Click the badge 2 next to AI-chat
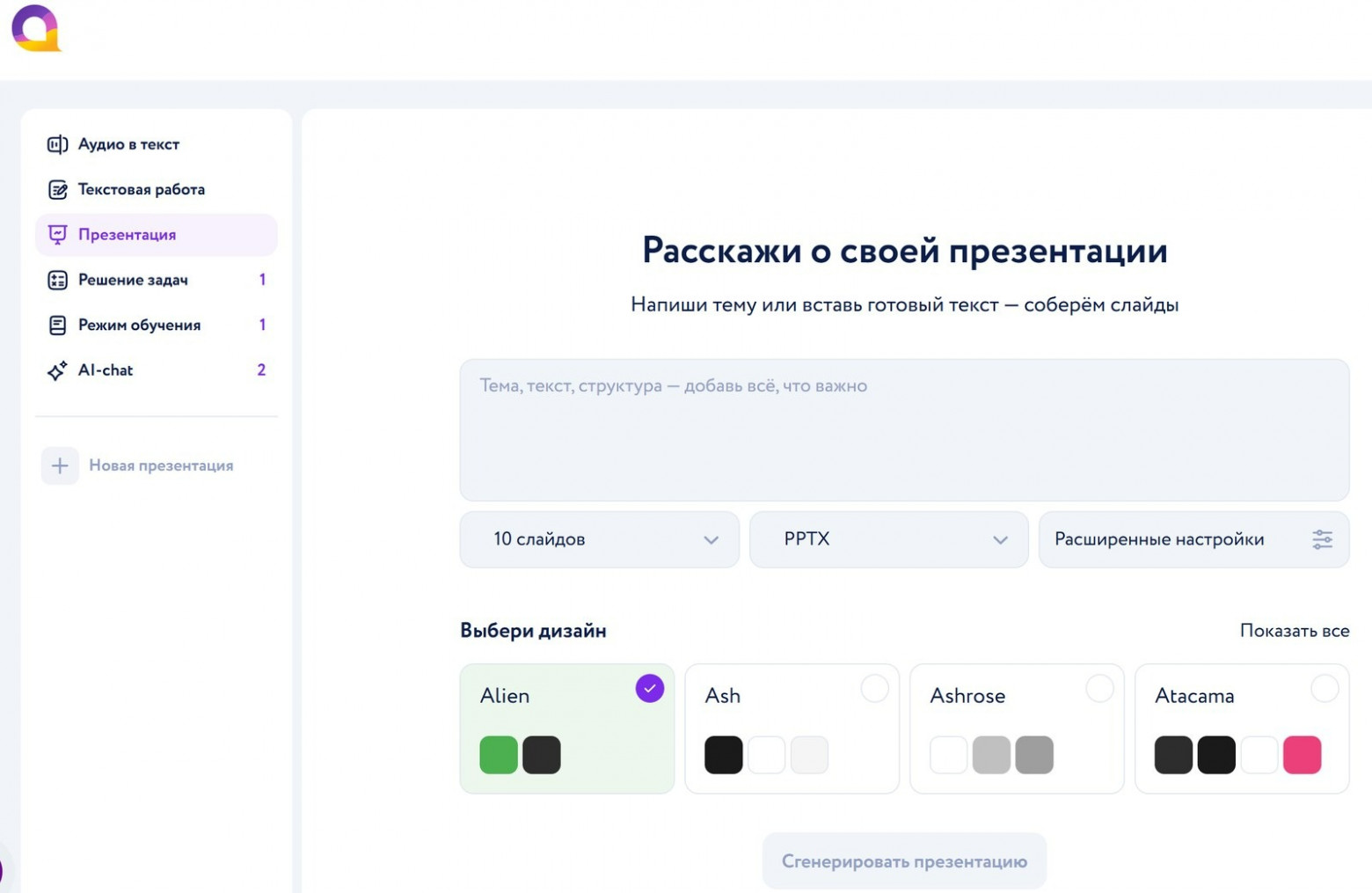1372x893 pixels. [261, 370]
